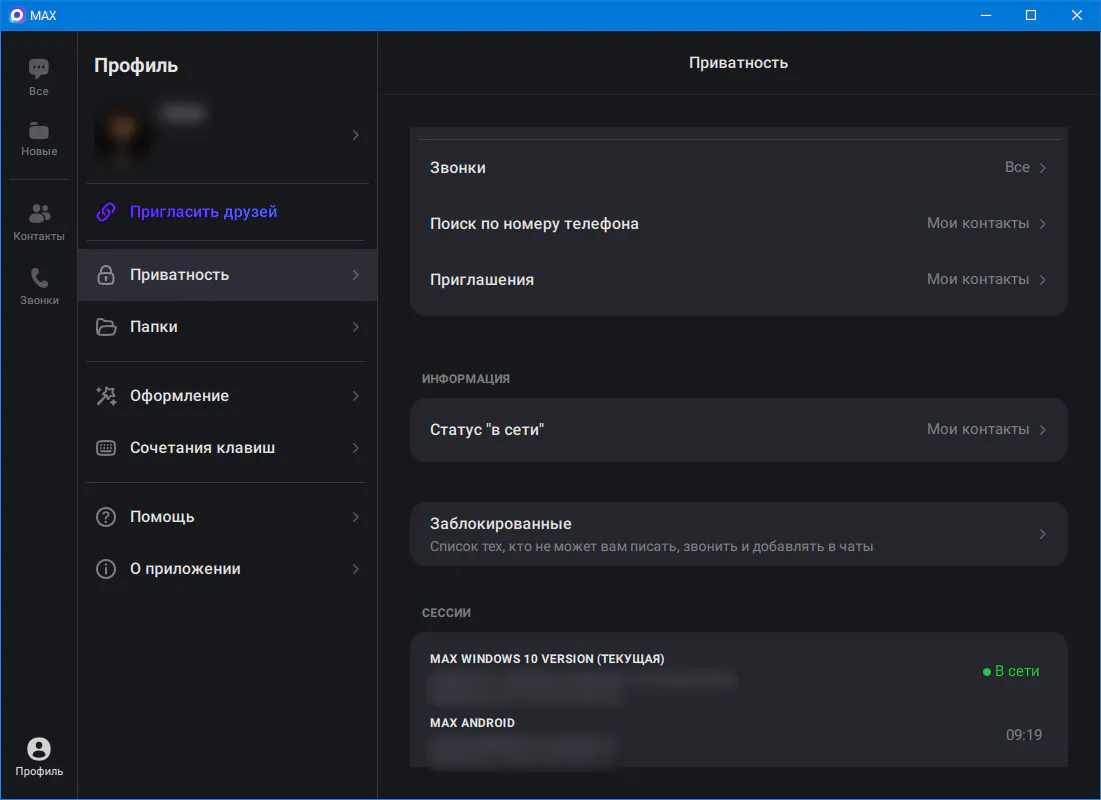Screen dimensions: 1101x800
Task: Click the link icon next to Пригласить друзей
Action: 106,211
